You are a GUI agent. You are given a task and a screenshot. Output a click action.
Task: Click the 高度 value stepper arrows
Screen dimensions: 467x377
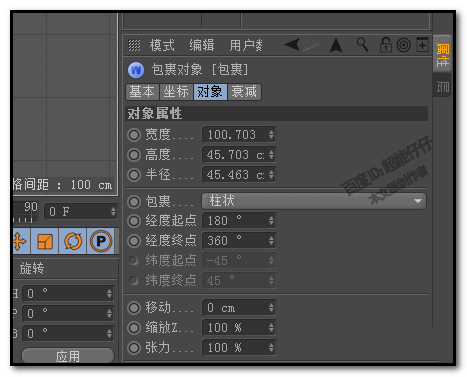pos(271,155)
